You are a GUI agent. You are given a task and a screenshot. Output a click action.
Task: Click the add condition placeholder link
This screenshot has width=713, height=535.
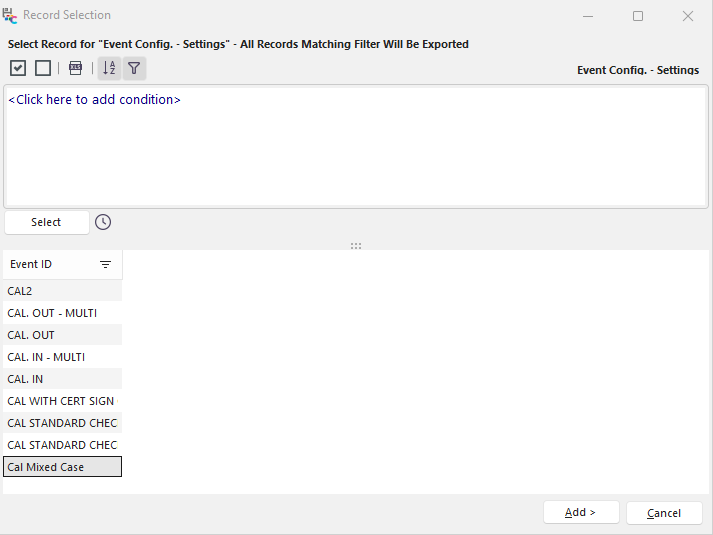point(94,100)
